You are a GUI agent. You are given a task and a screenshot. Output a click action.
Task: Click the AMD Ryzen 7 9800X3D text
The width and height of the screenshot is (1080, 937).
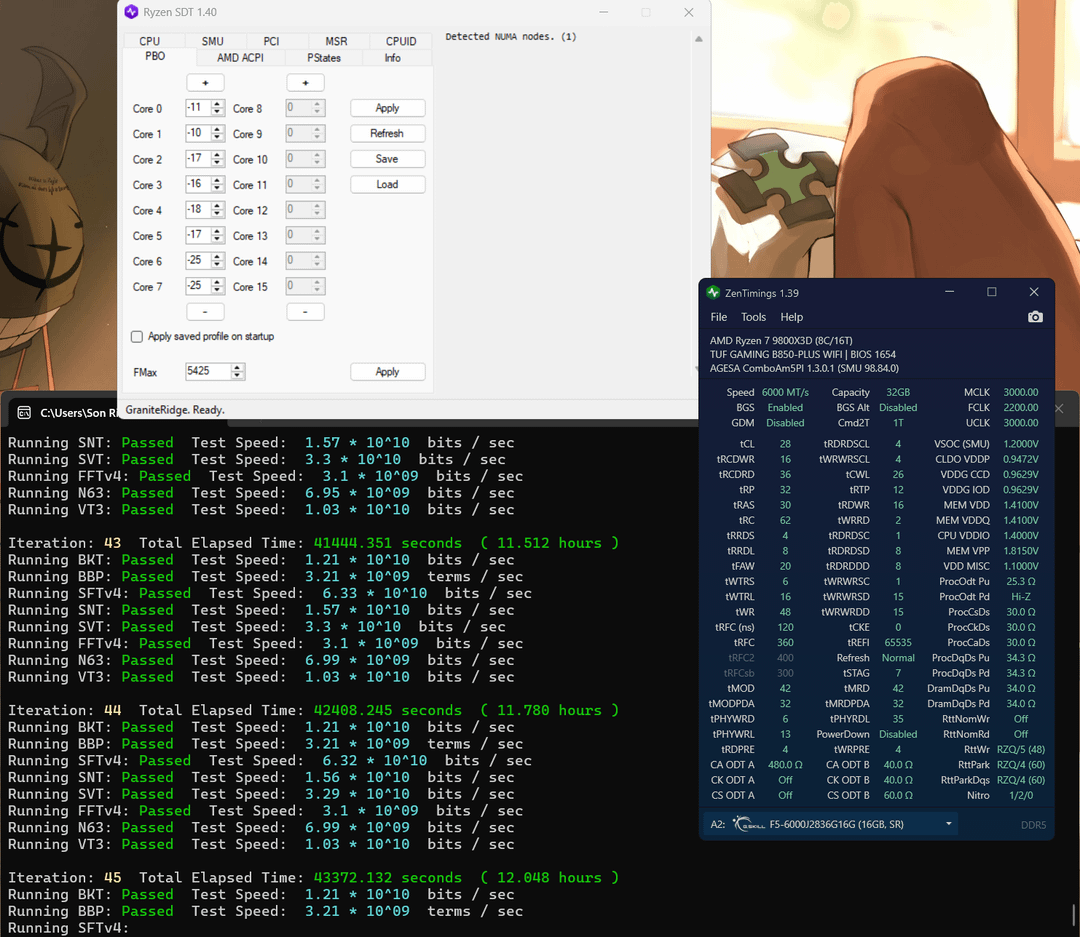(x=781, y=340)
